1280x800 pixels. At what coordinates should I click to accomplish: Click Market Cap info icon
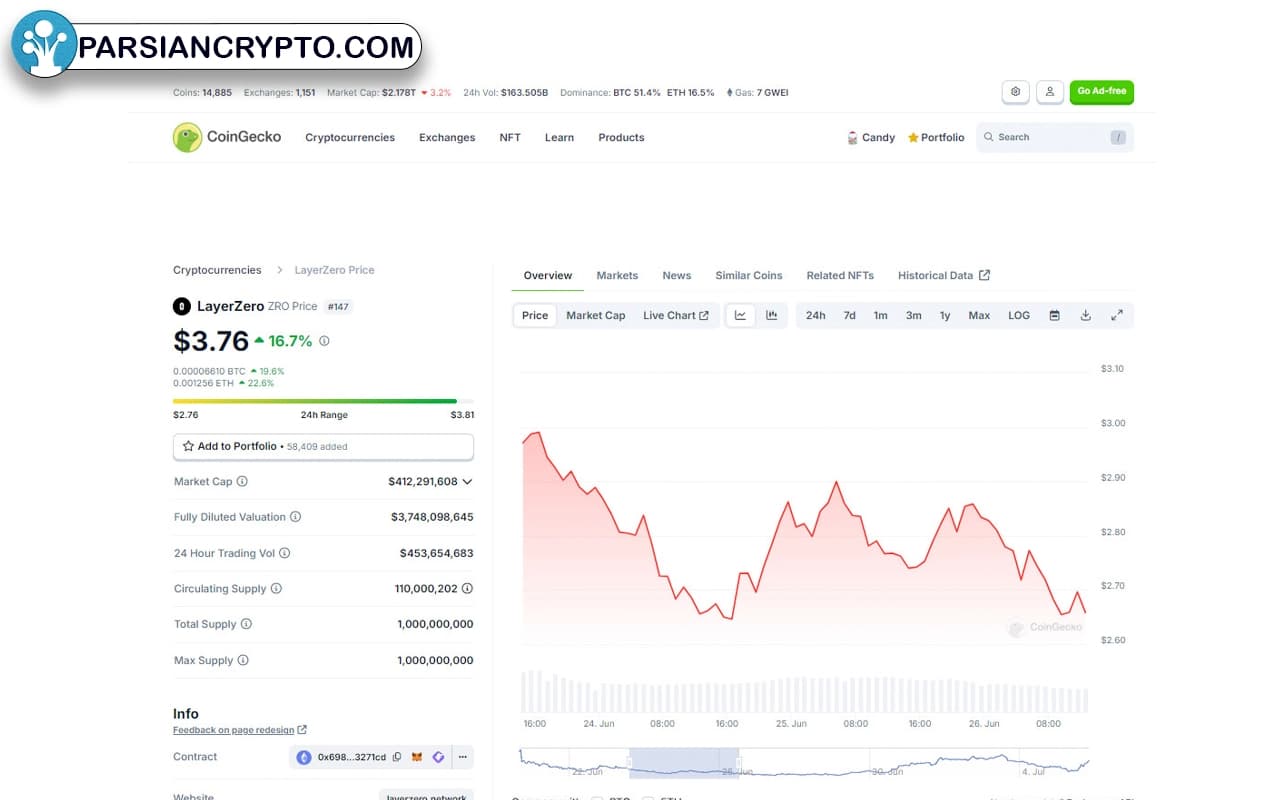[242, 482]
